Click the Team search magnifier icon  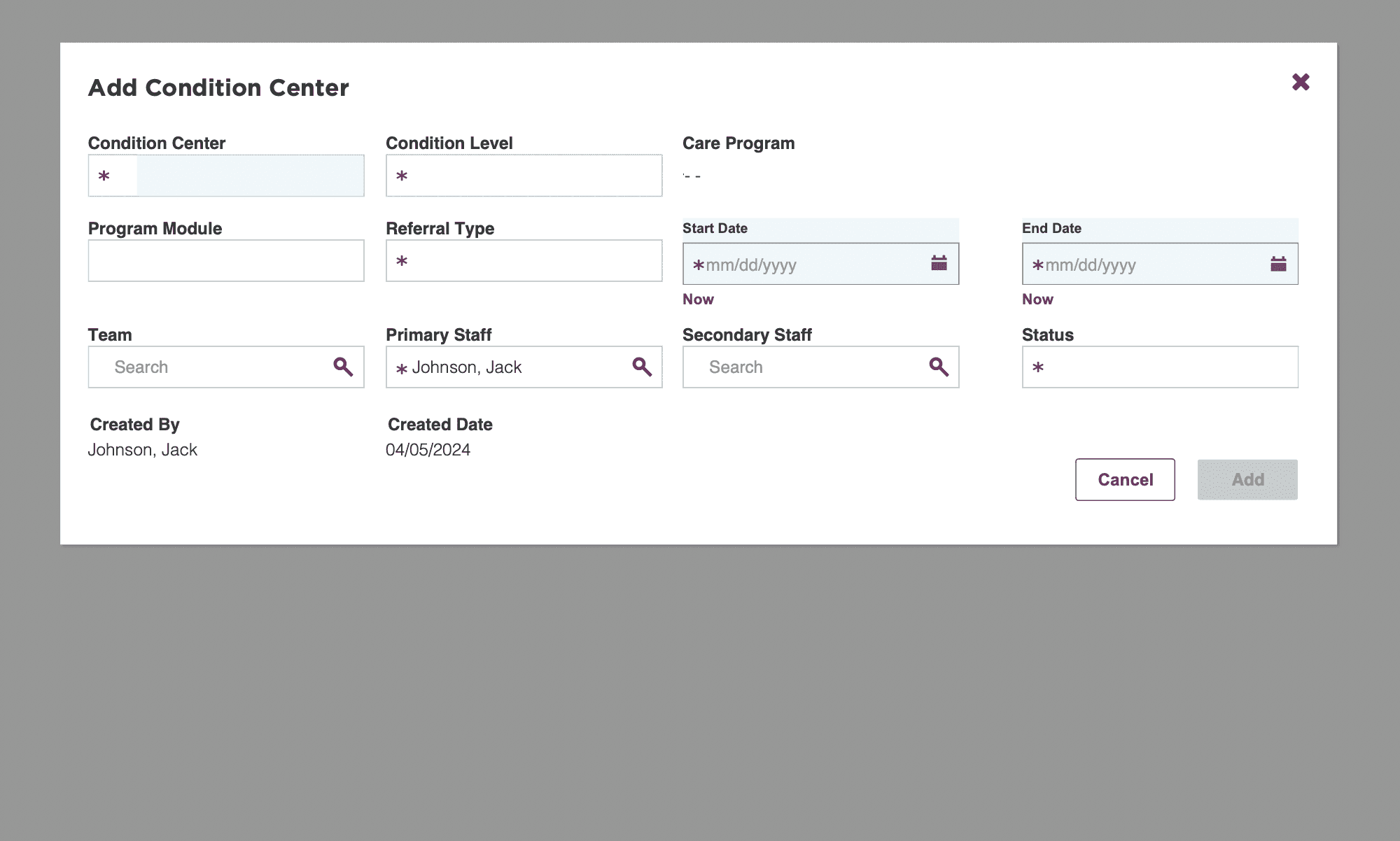point(343,367)
